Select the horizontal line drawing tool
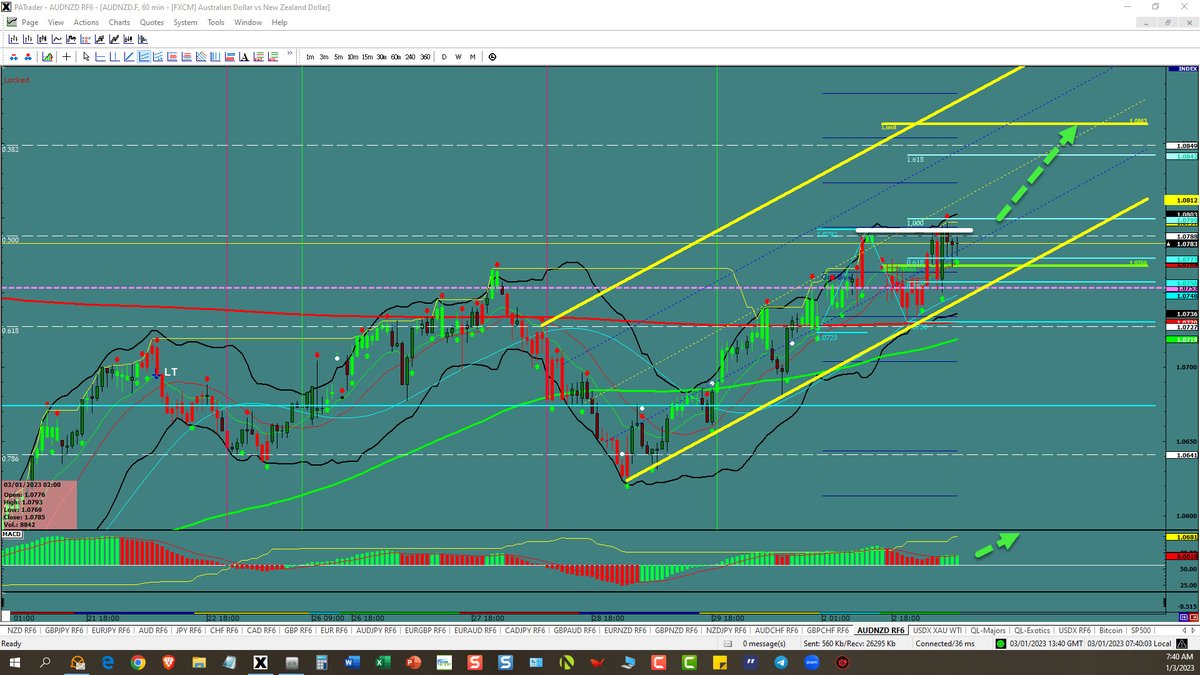1200x675 pixels. coord(100,57)
